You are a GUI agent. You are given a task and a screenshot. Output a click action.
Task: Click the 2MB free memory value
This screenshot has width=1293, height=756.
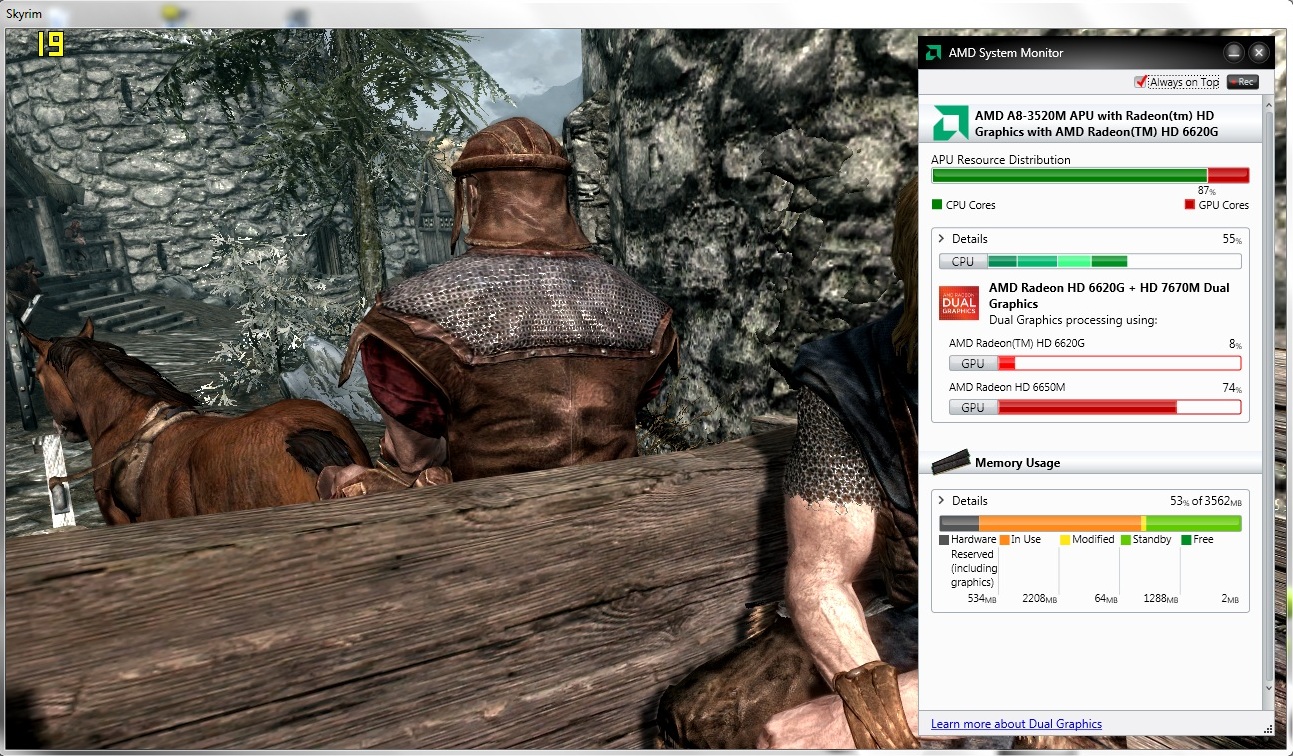tap(1232, 599)
